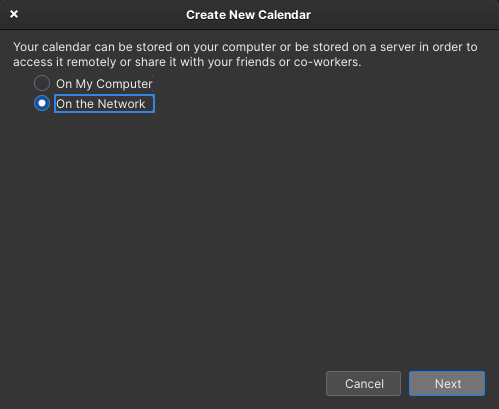This screenshot has height=409, width=499.
Task: Close the Create New Calendar dialog with X
Action: (14, 14)
